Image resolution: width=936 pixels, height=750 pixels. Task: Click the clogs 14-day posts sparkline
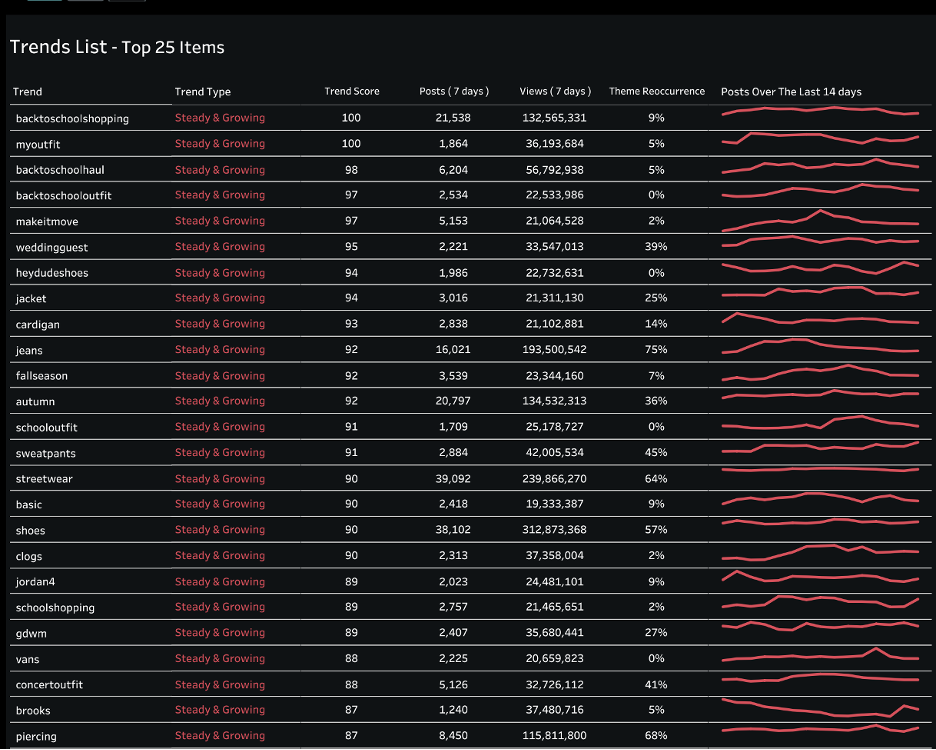tap(820, 552)
